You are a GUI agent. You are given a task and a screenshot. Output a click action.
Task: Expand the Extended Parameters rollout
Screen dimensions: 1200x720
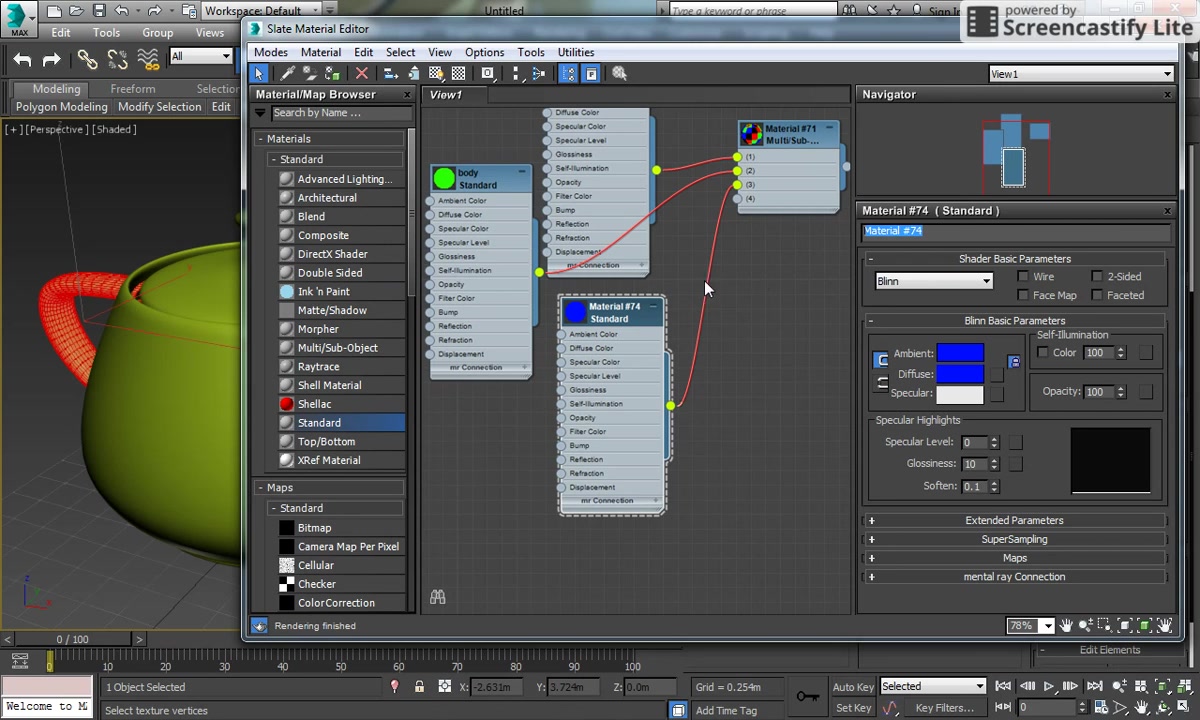coord(1014,521)
